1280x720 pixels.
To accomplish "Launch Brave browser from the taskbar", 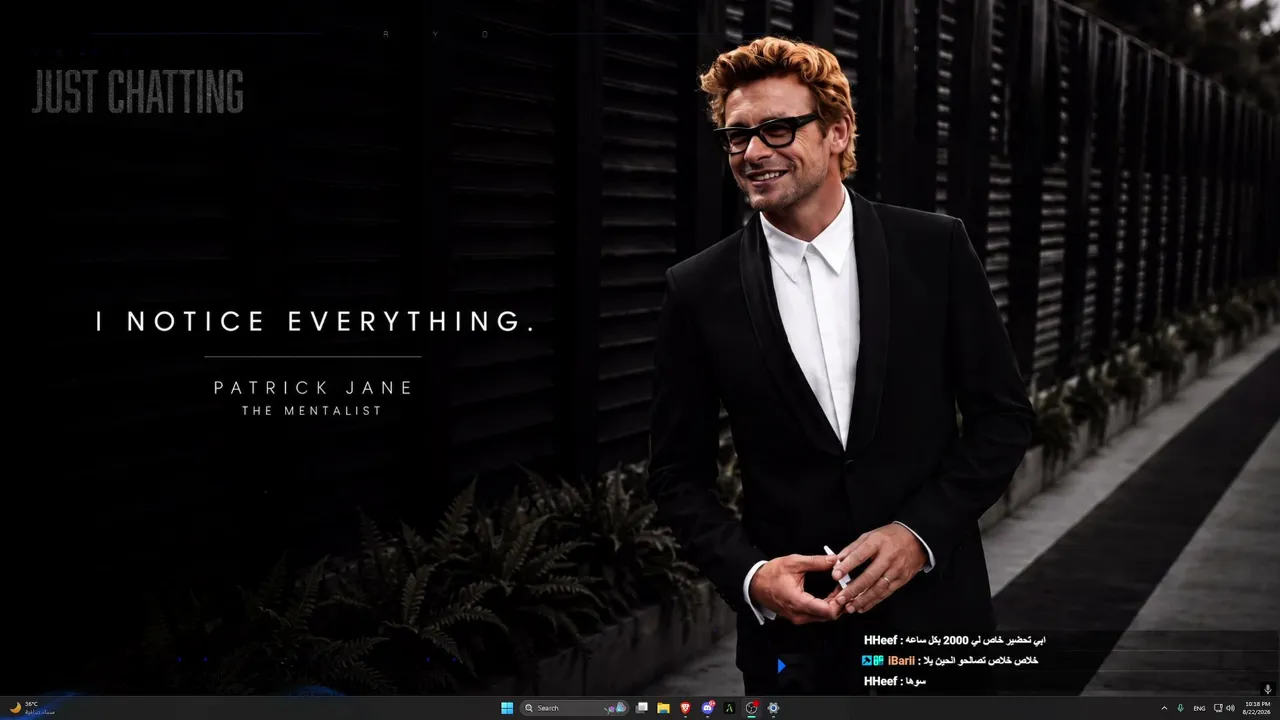I will click(685, 708).
